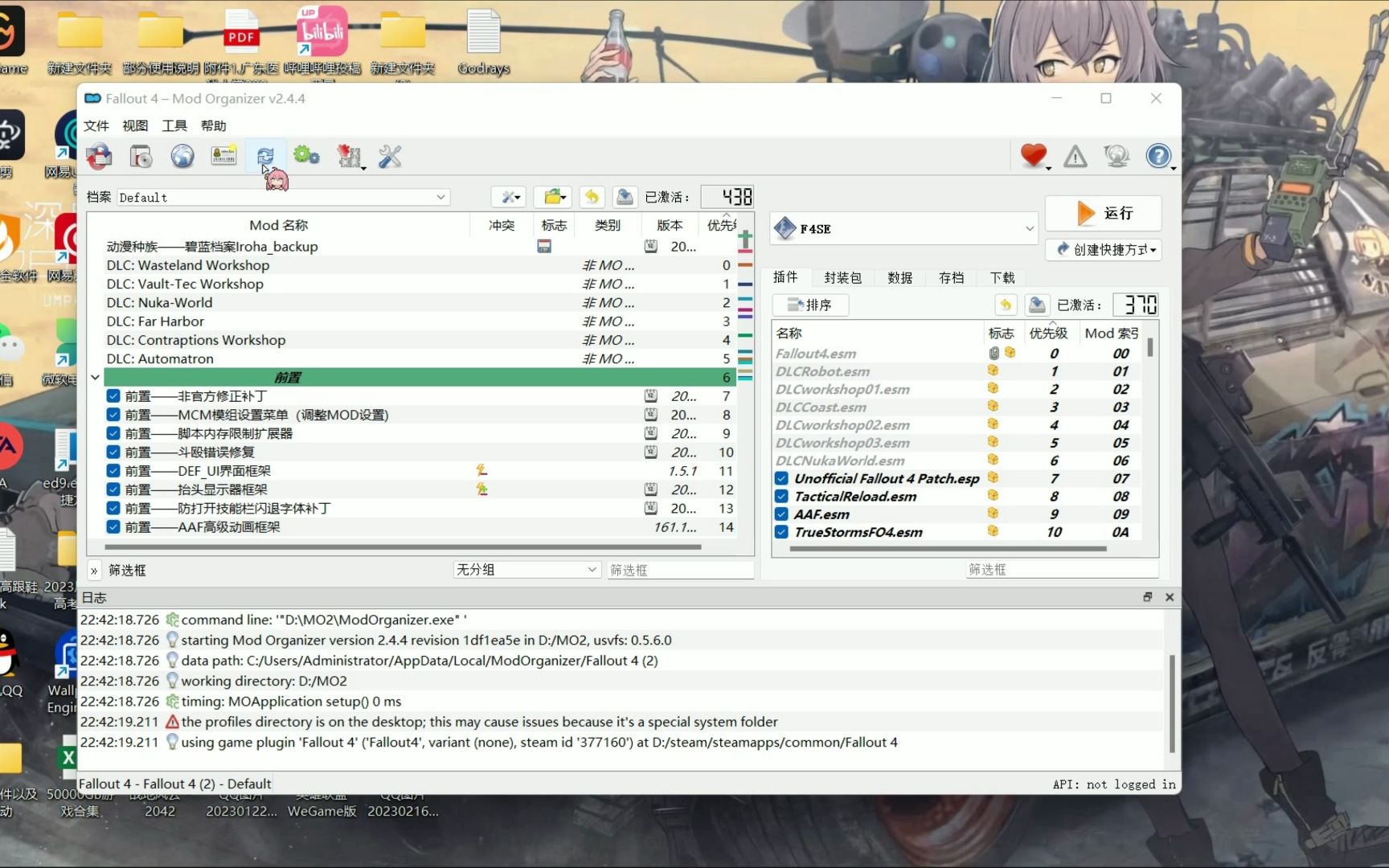
Task: Open settings wrench-and-screwdriver icon
Action: [x=390, y=156]
